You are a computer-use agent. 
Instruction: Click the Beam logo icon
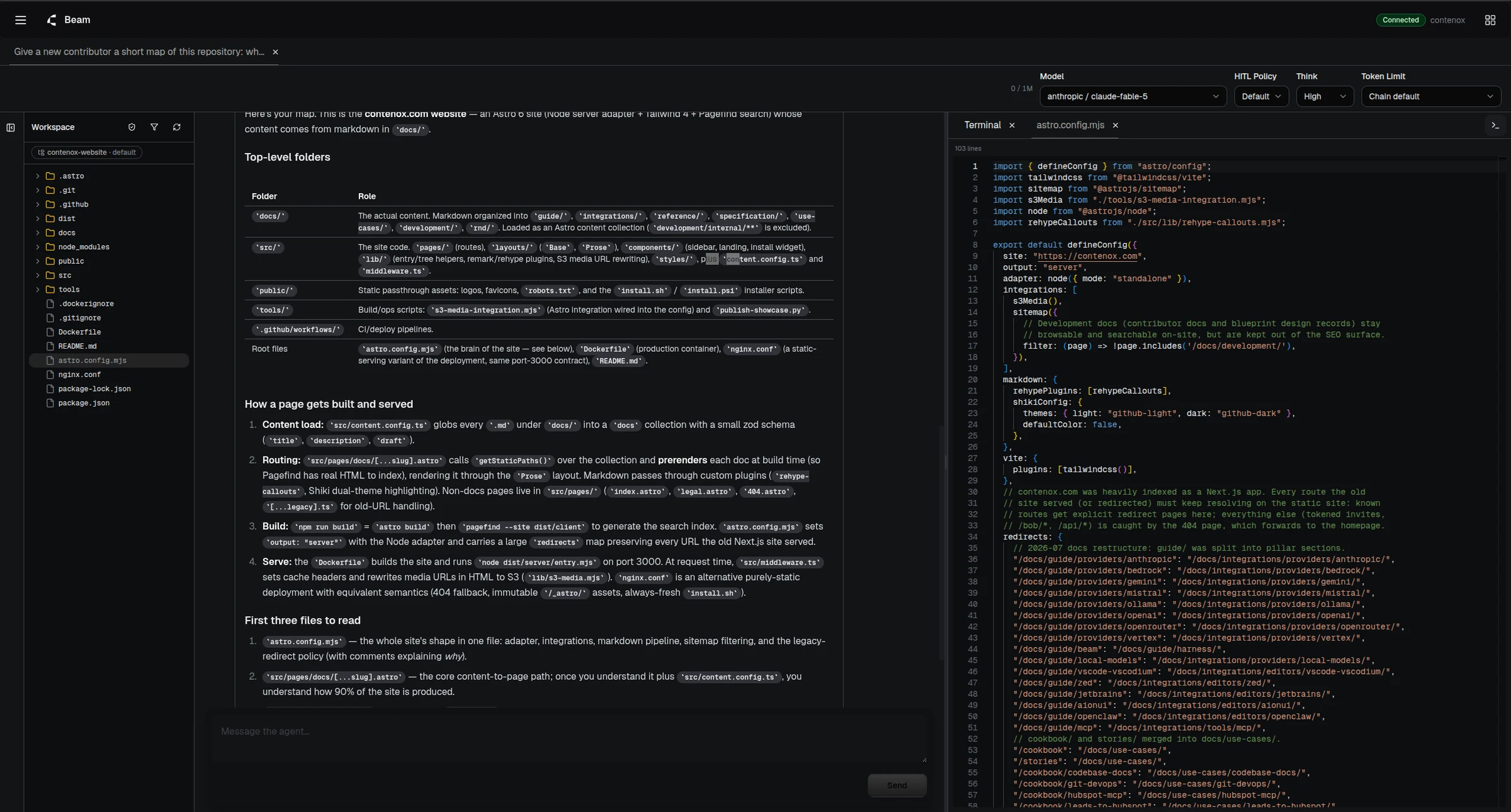point(52,20)
